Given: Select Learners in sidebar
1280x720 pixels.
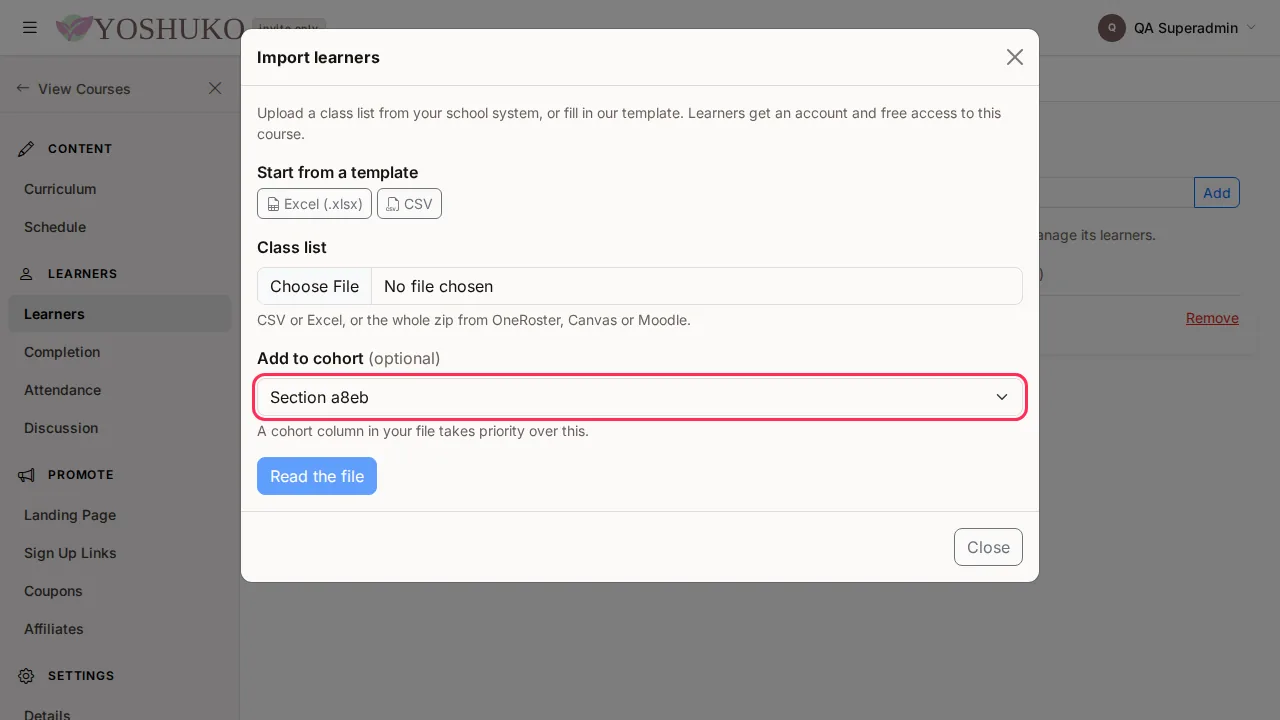Looking at the screenshot, I should 119,314.
